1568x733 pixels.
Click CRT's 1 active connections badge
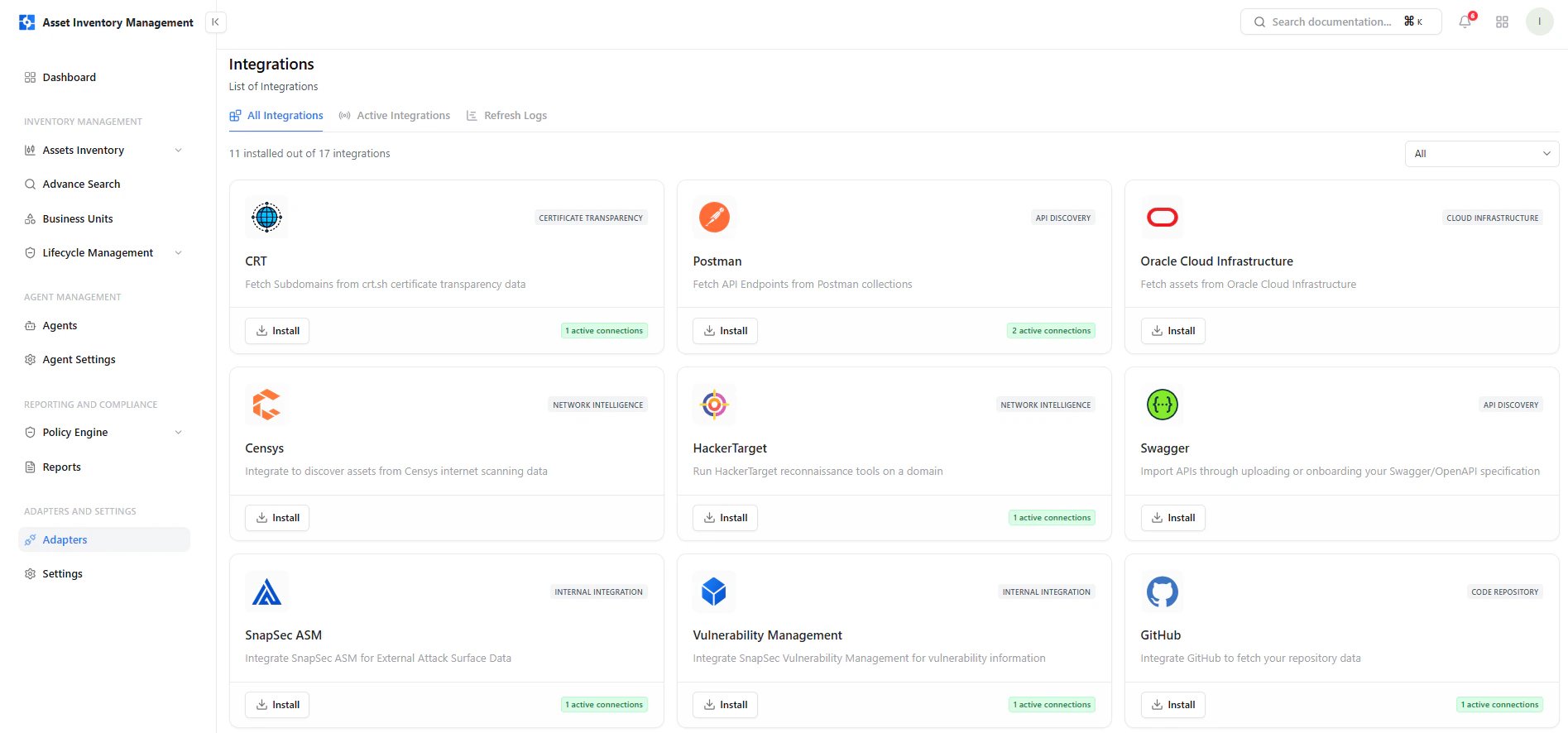point(604,331)
